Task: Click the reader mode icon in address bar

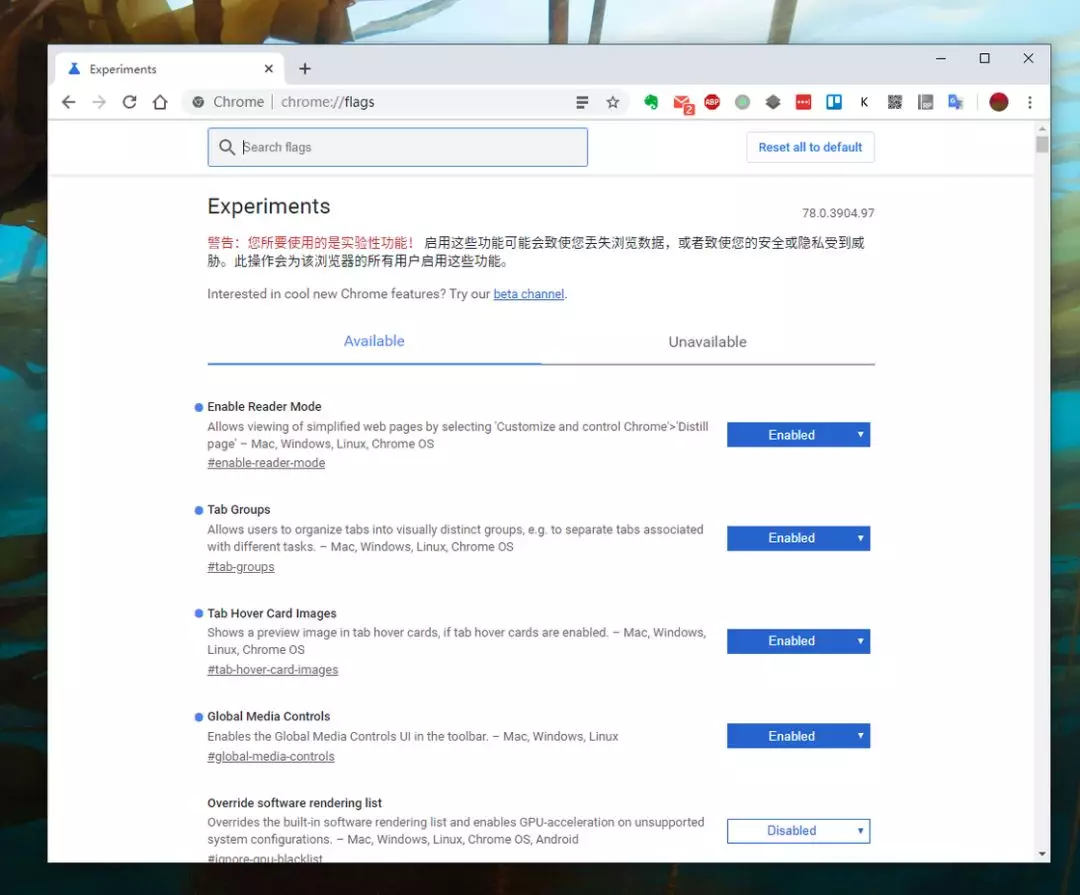Action: click(x=582, y=102)
